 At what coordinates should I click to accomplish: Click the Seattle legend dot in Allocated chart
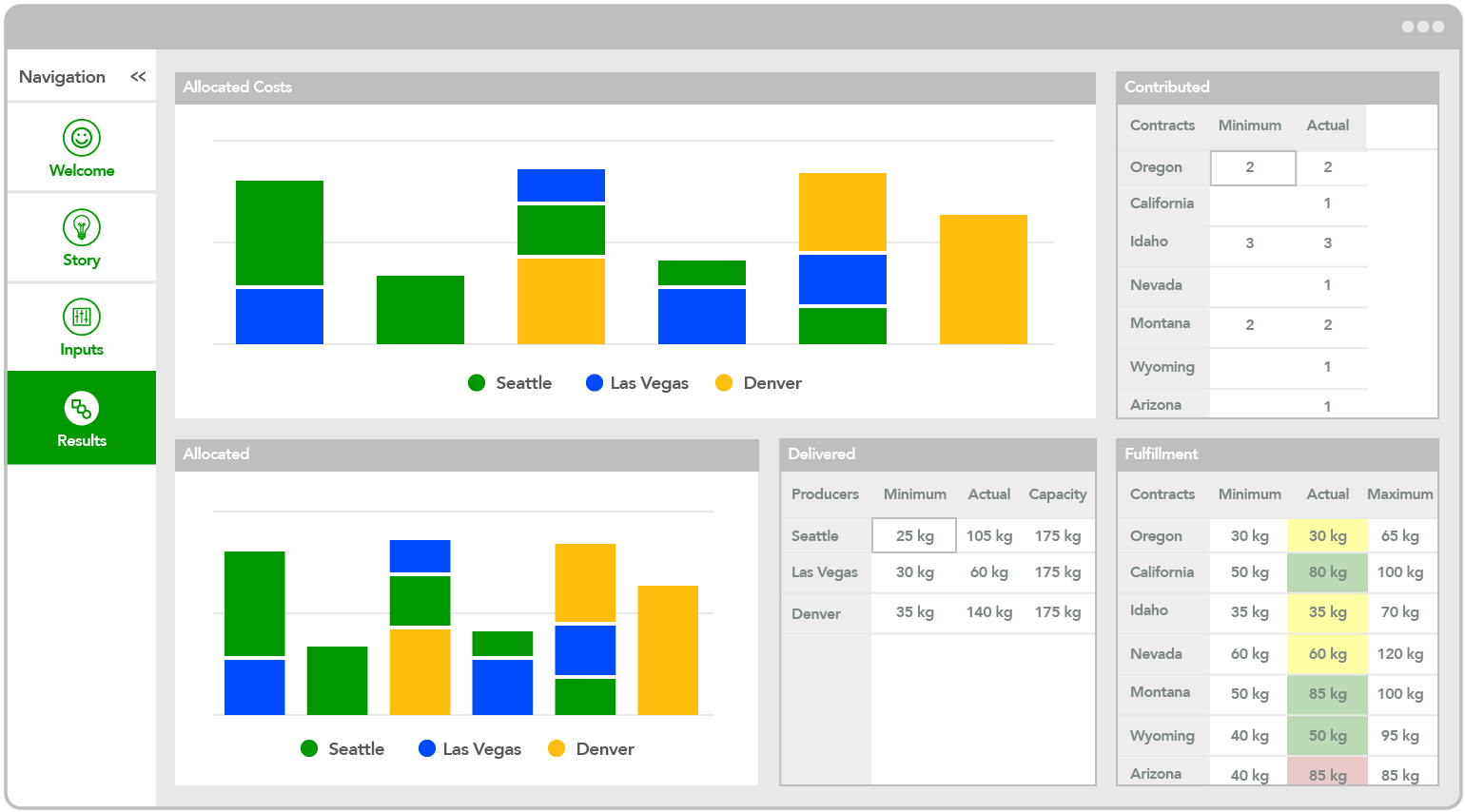pos(309,748)
